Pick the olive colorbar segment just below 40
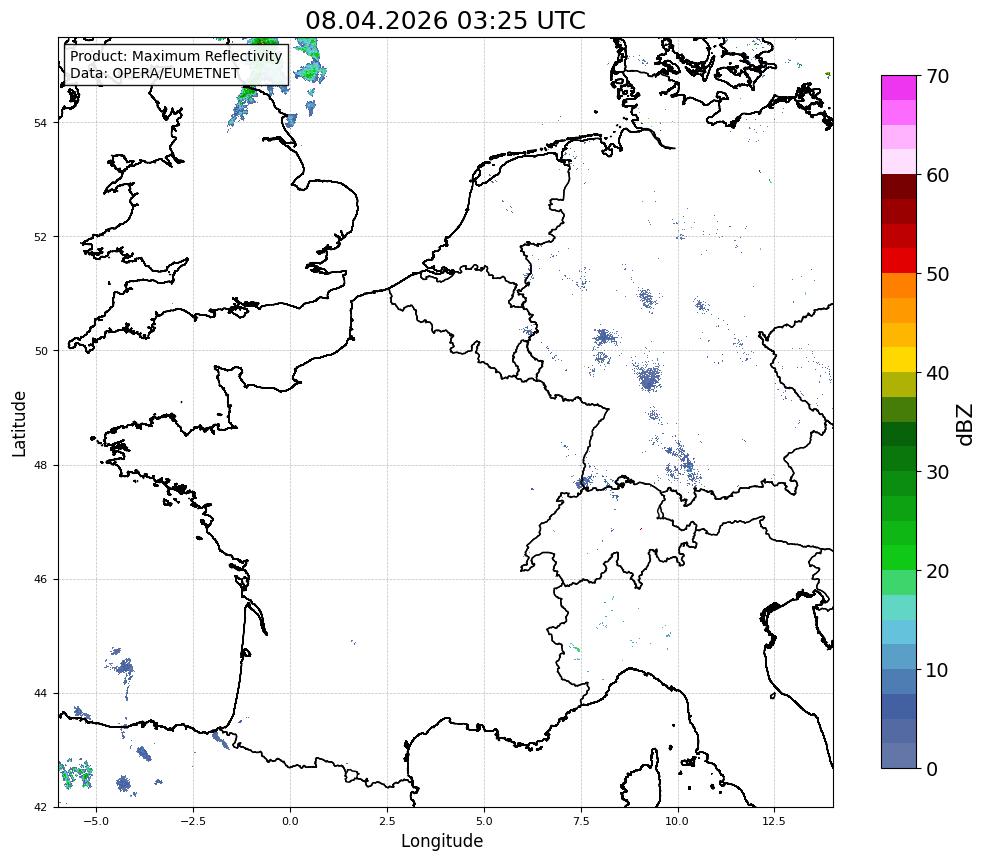Image resolution: width=985 pixels, height=860 pixels. click(899, 385)
